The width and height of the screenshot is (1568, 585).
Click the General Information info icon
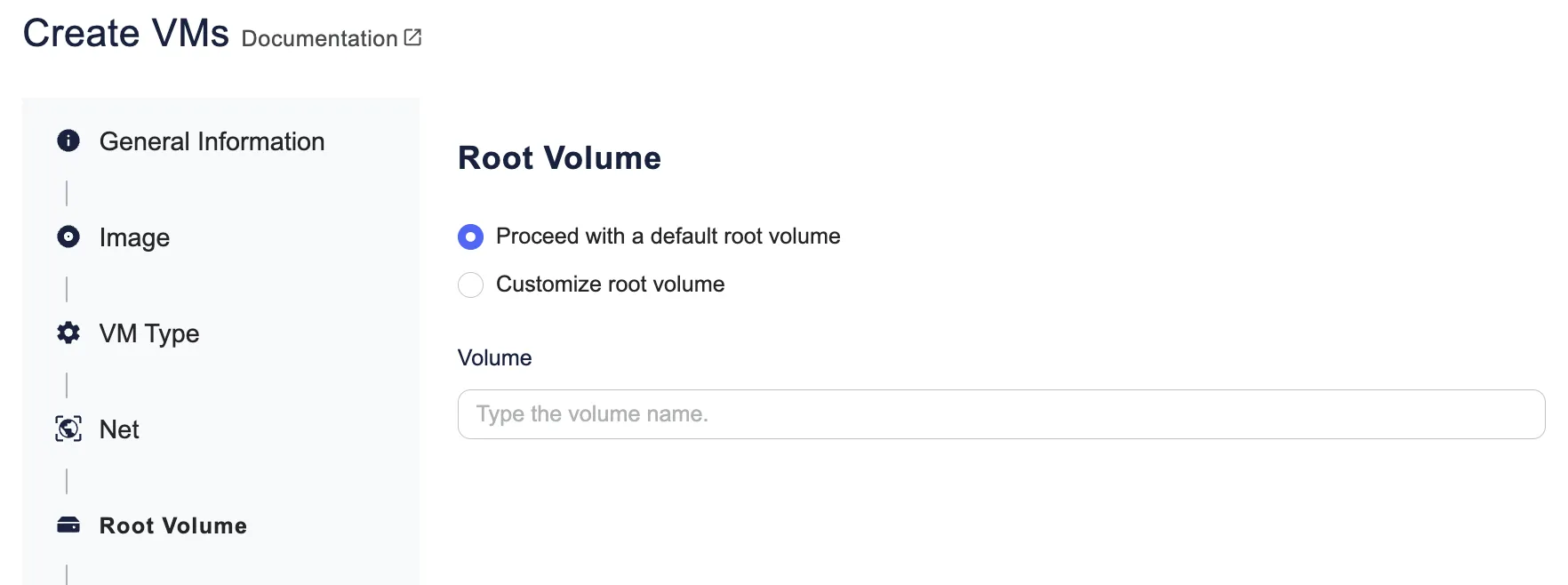pos(68,140)
